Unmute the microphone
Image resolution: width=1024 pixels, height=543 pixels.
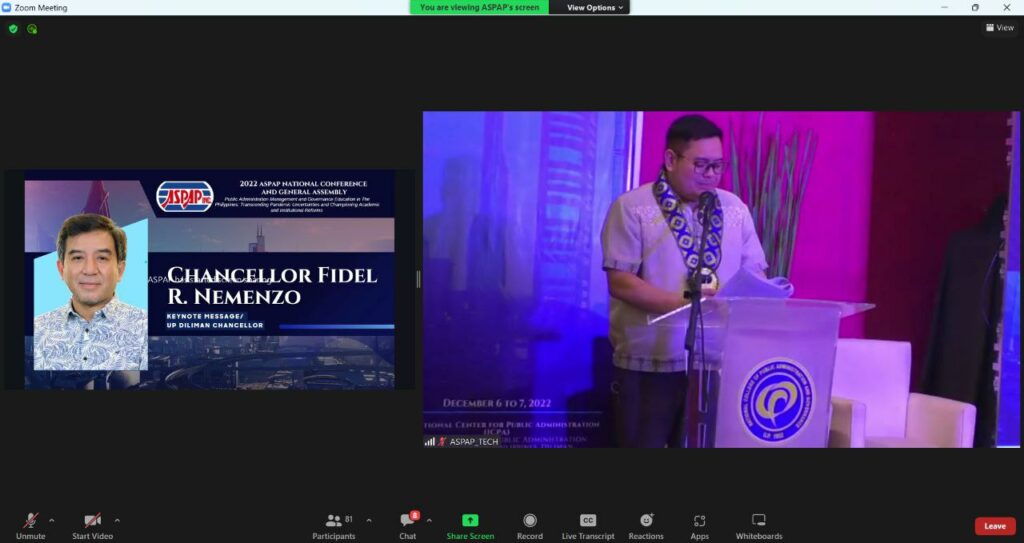[x=30, y=525]
